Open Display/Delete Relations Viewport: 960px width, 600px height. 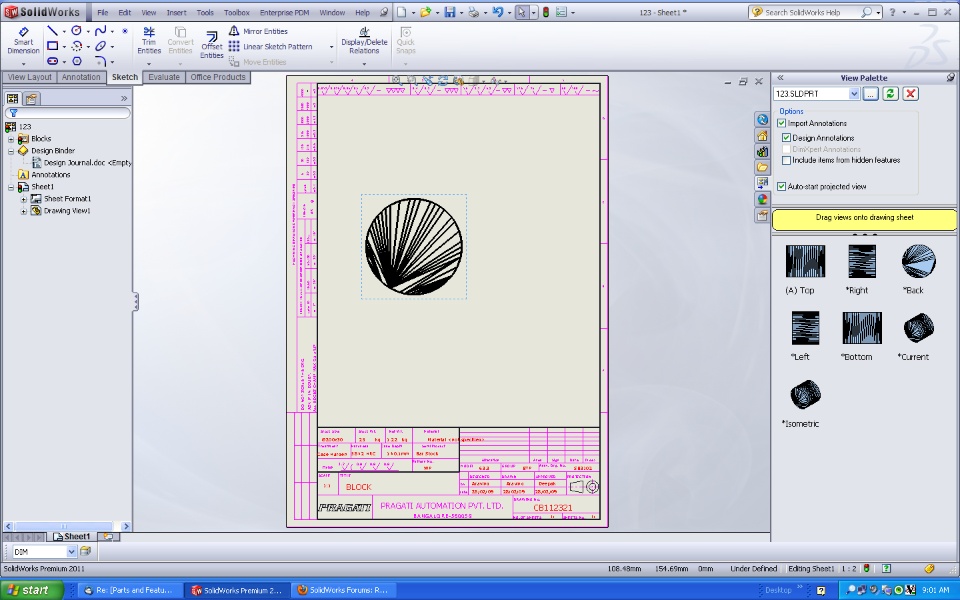coord(364,40)
